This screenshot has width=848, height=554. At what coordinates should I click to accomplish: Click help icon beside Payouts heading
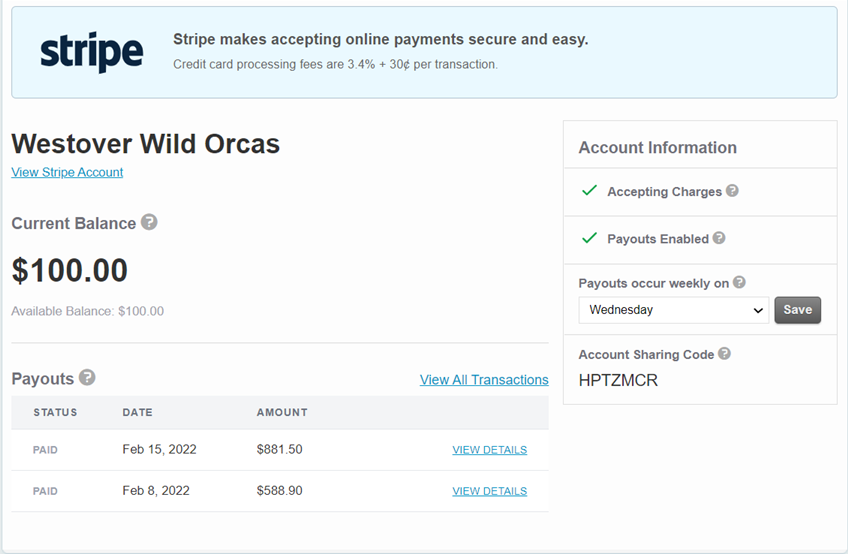87,377
